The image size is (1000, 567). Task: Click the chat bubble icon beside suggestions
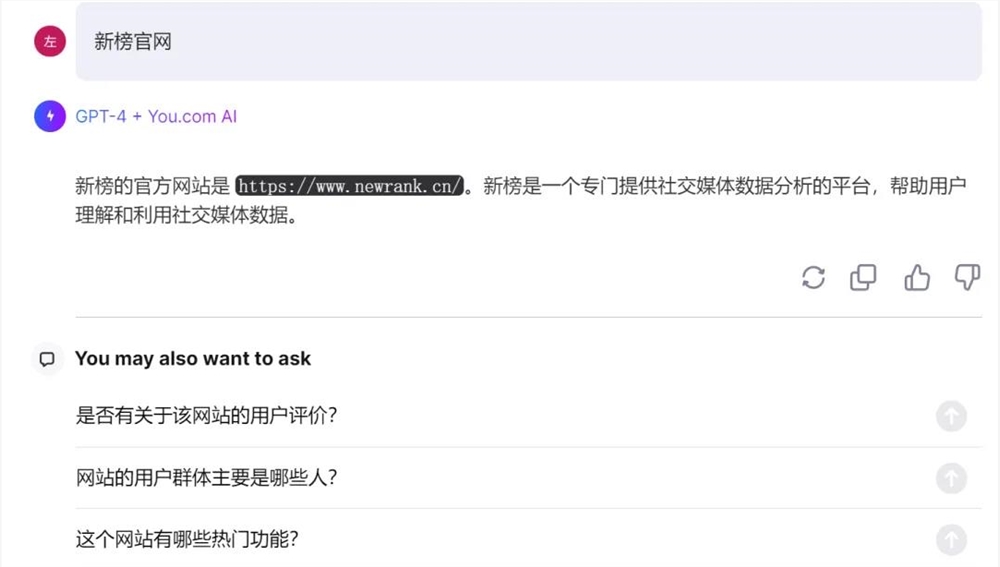[47, 358]
